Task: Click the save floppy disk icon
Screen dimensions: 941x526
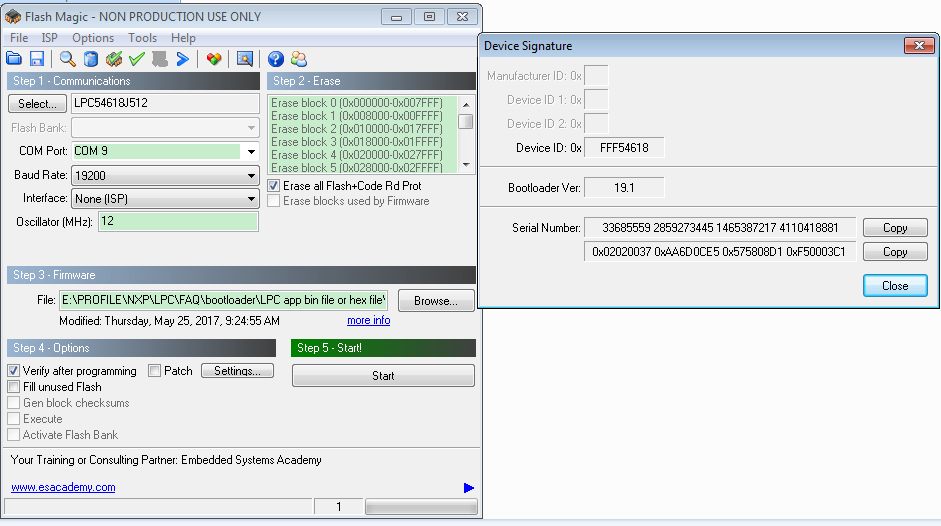Action: click(37, 59)
